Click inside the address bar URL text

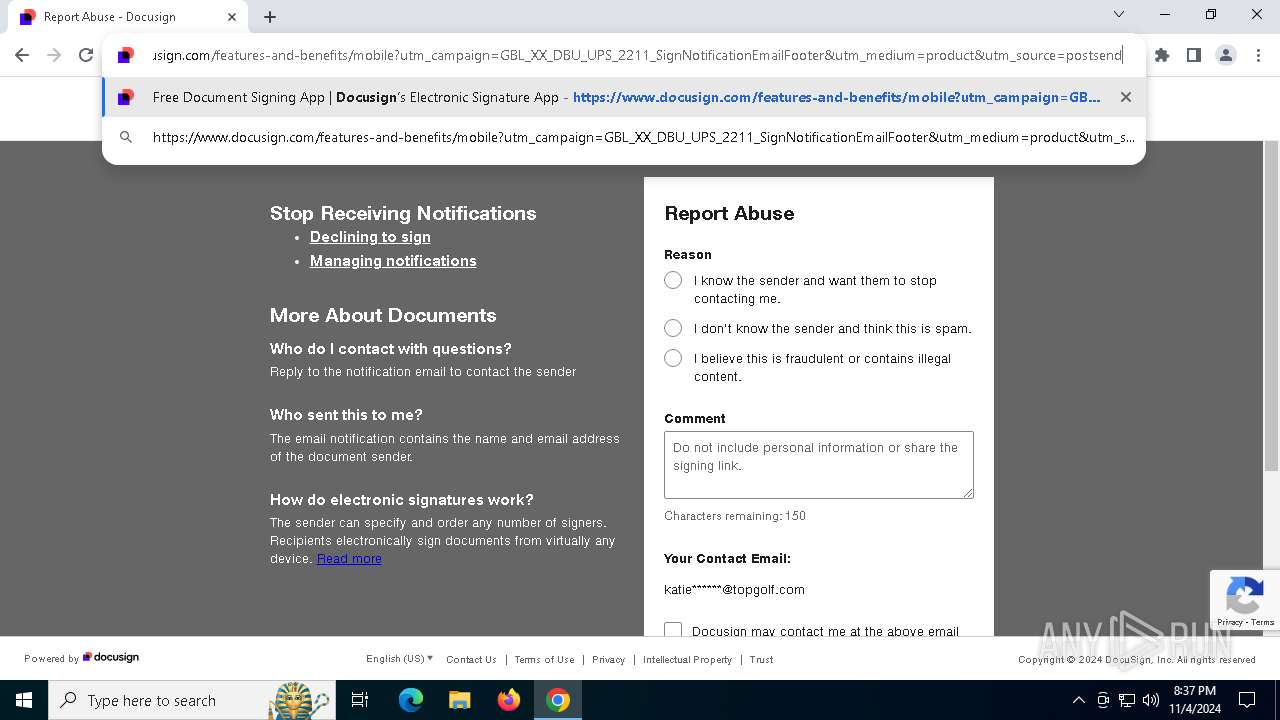pyautogui.click(x=637, y=55)
